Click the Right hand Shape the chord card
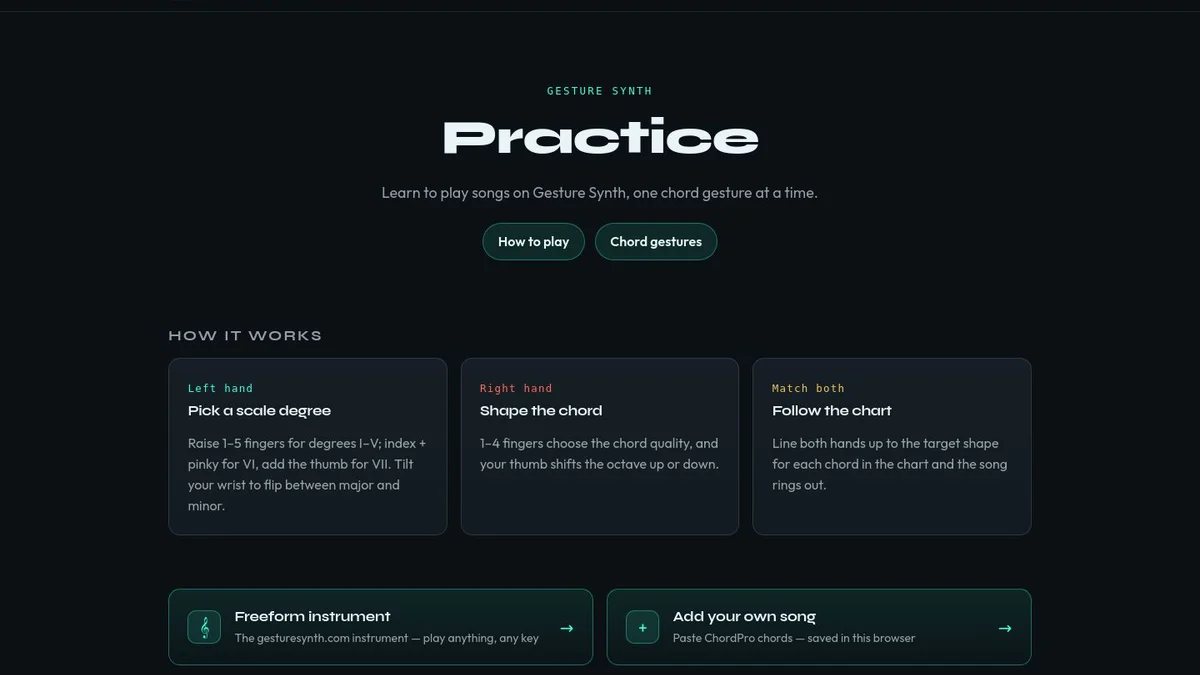 (x=600, y=446)
